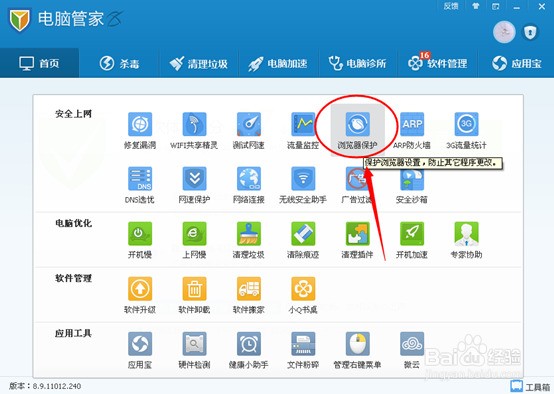554x394 pixels.
Task: Open 清除痕迹 eraser tool
Action: tap(303, 234)
